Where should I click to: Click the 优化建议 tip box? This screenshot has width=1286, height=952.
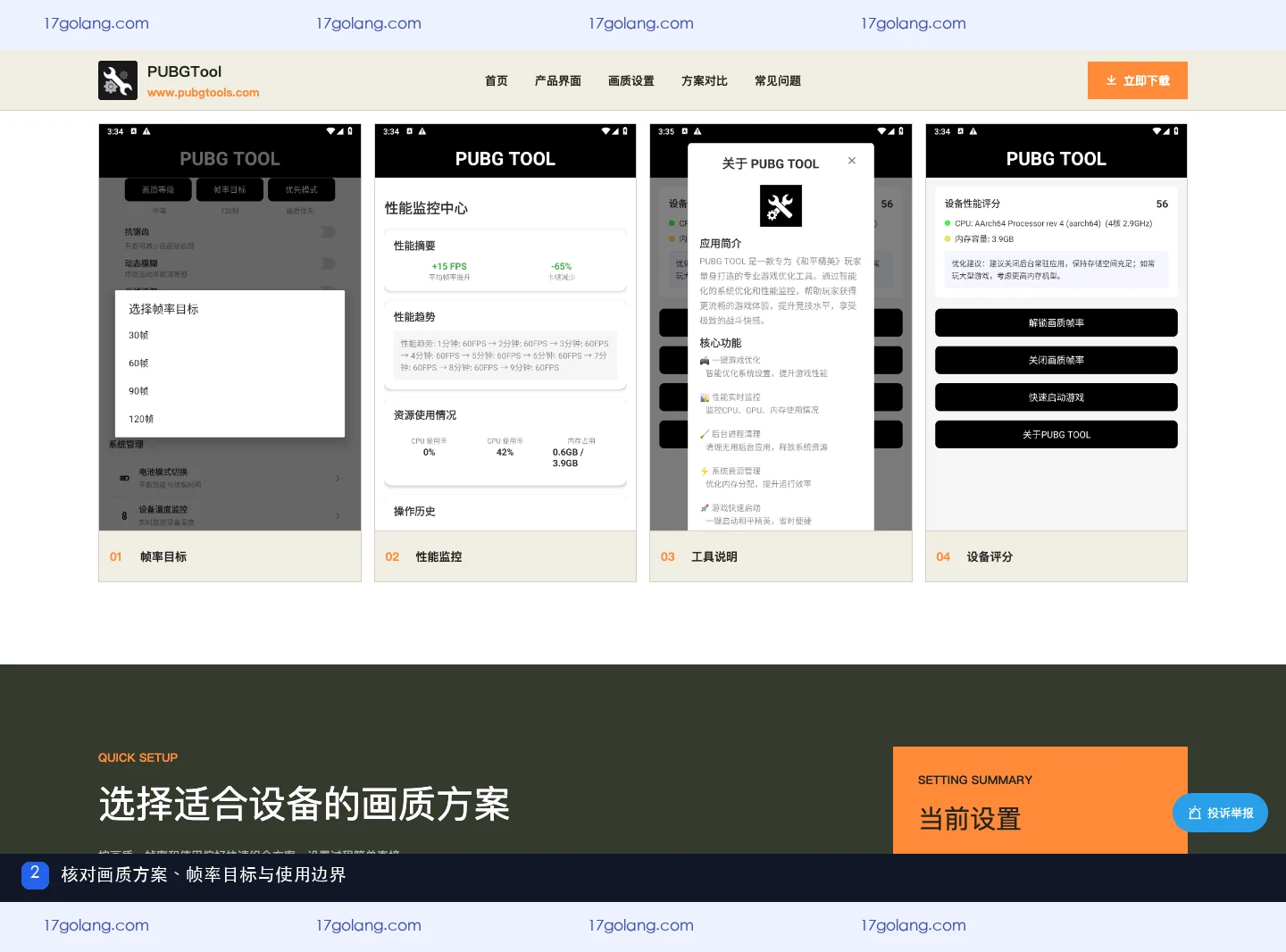(1056, 270)
